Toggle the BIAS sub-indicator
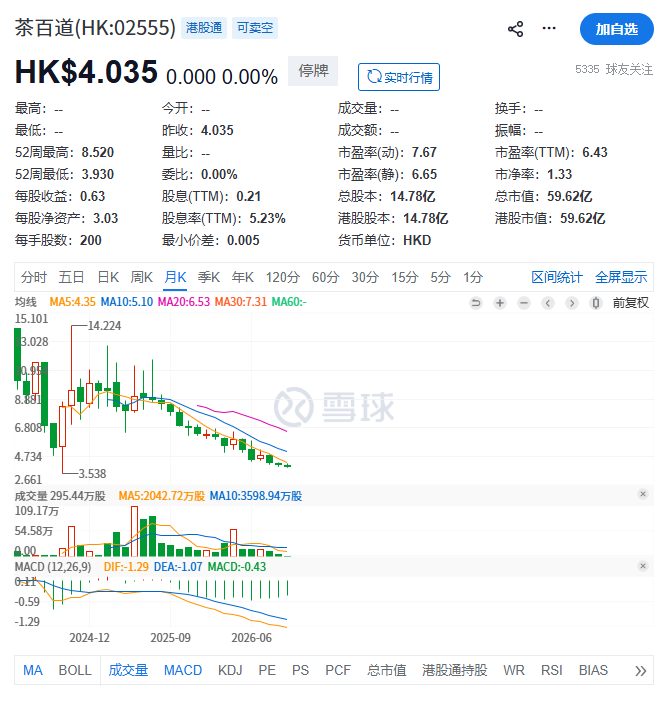The height and width of the screenshot is (705, 669). tap(593, 670)
